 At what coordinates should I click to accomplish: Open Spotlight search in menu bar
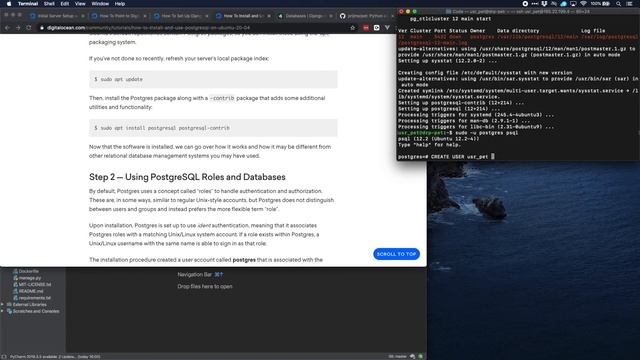[619, 4]
